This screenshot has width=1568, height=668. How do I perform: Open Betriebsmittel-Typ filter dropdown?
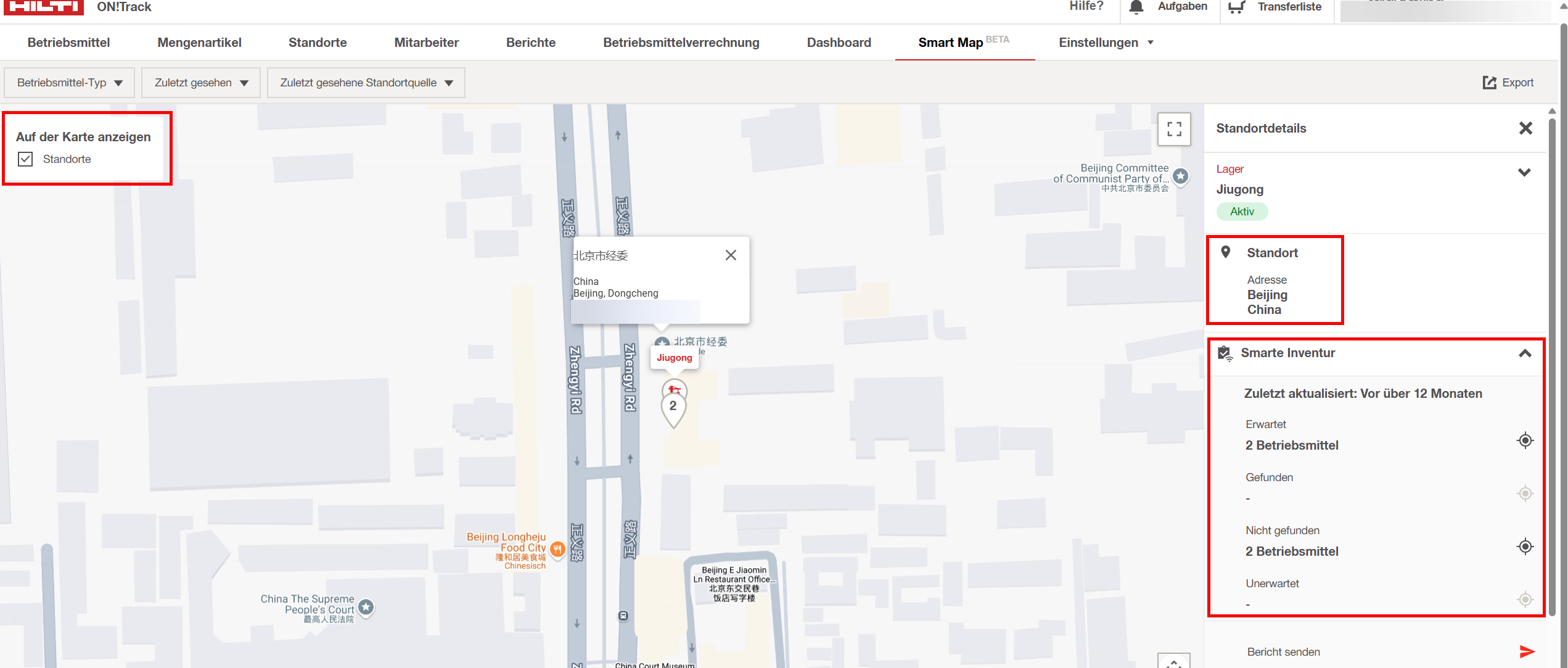[69, 83]
